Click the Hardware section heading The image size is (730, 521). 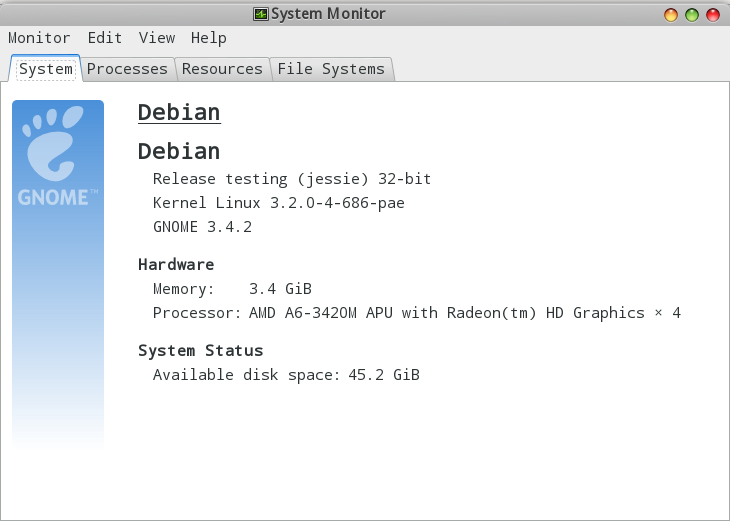(x=176, y=264)
